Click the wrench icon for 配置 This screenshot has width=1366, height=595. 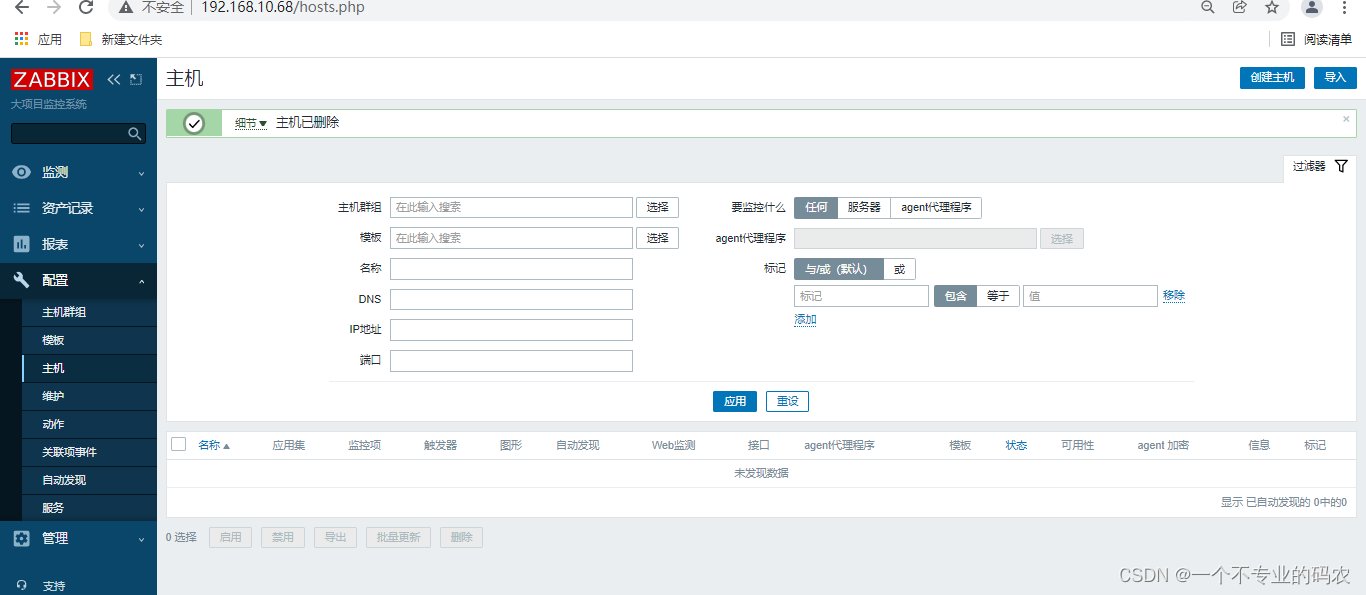pyautogui.click(x=21, y=280)
